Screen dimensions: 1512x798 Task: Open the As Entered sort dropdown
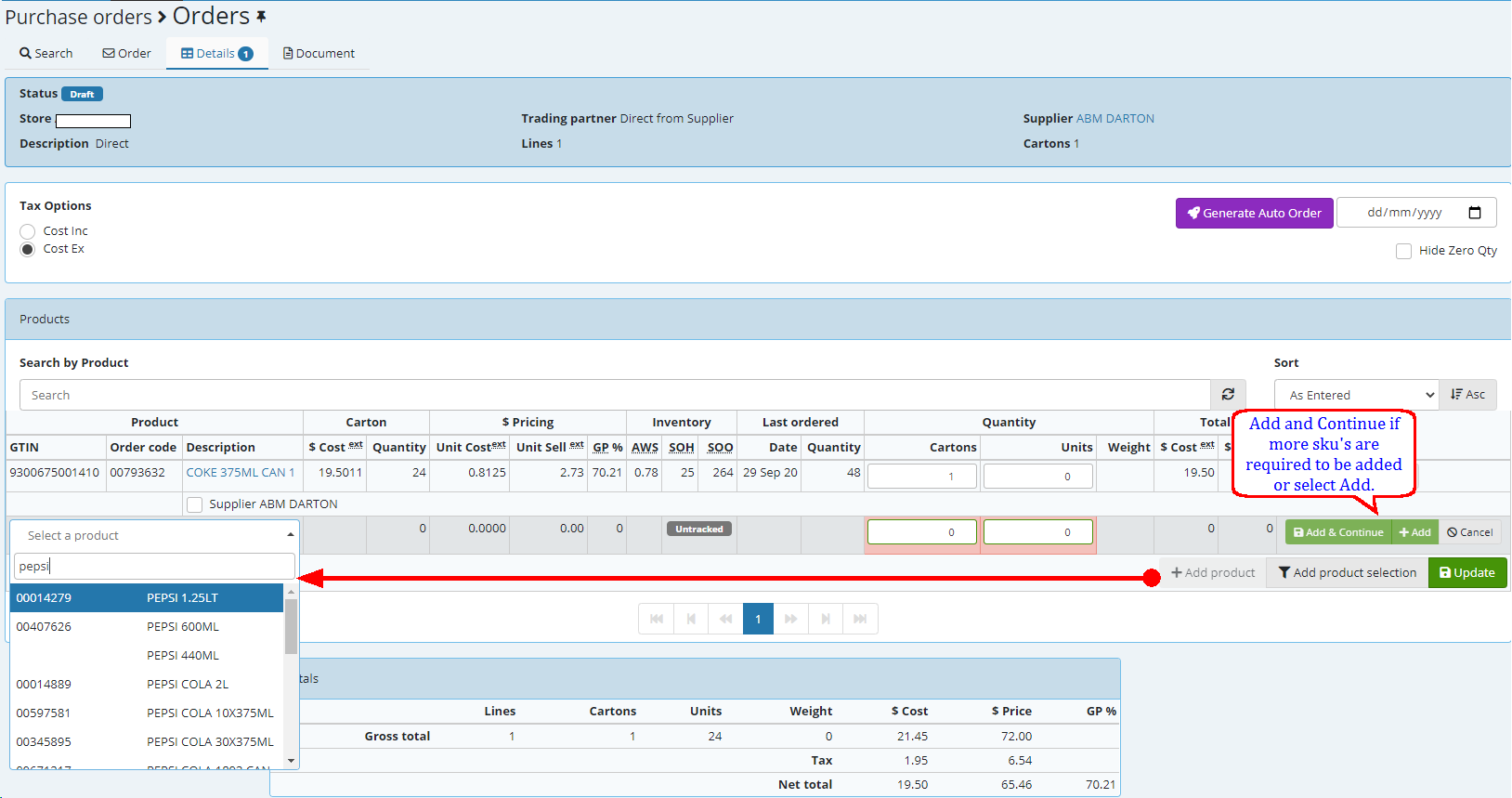pos(1357,395)
